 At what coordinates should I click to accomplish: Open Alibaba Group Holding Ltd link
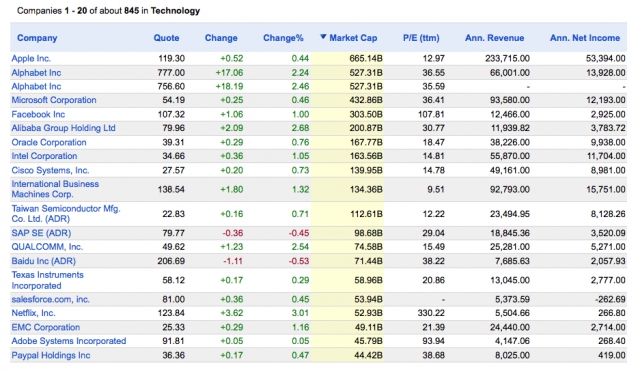click(63, 128)
